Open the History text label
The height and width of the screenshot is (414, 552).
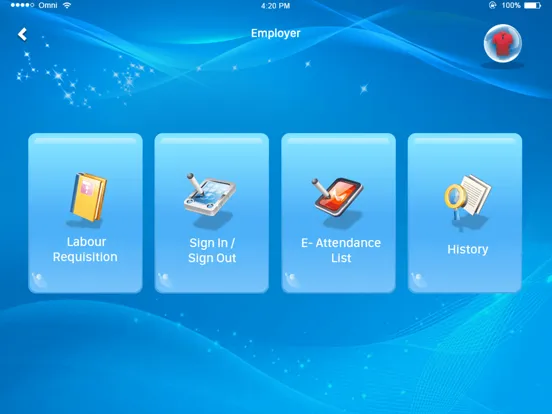pyautogui.click(x=468, y=249)
